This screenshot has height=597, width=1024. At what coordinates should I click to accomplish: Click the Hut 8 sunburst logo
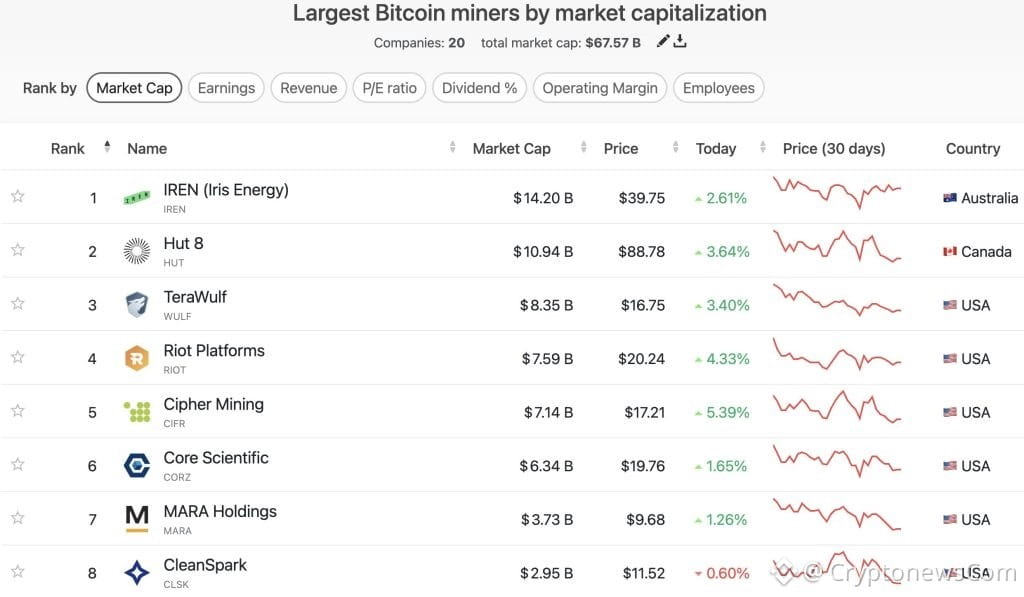136,251
